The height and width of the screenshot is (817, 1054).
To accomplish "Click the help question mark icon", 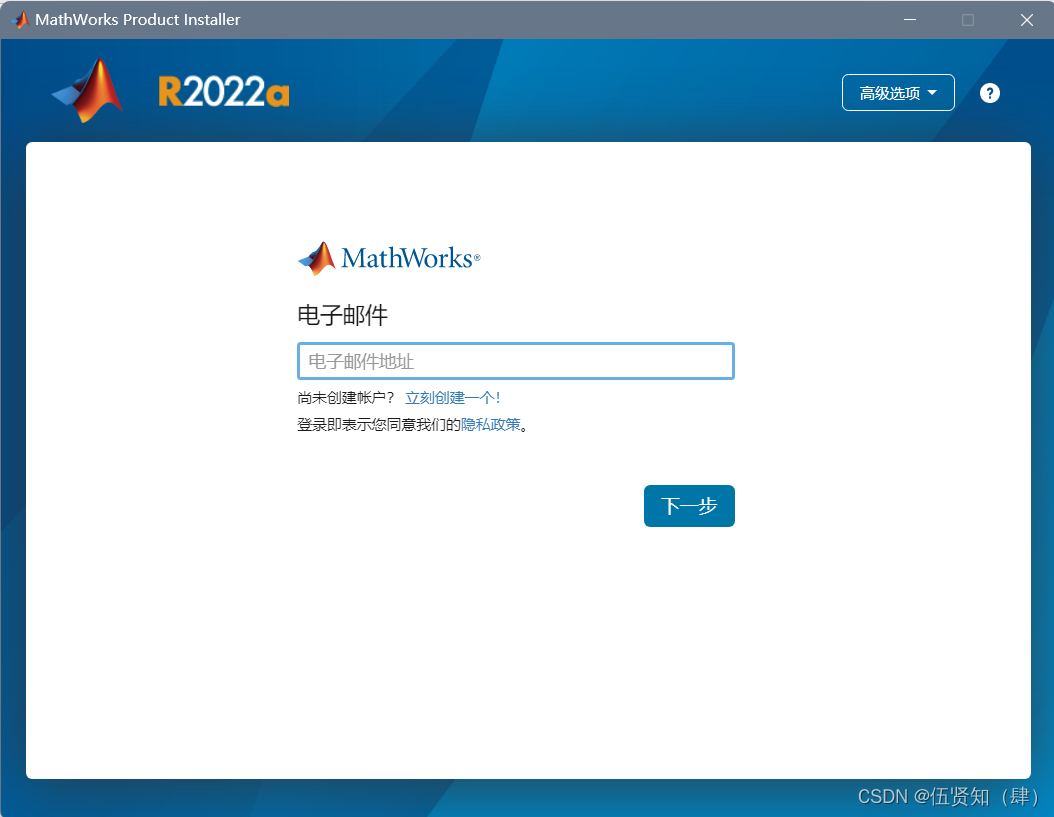I will [x=989, y=93].
